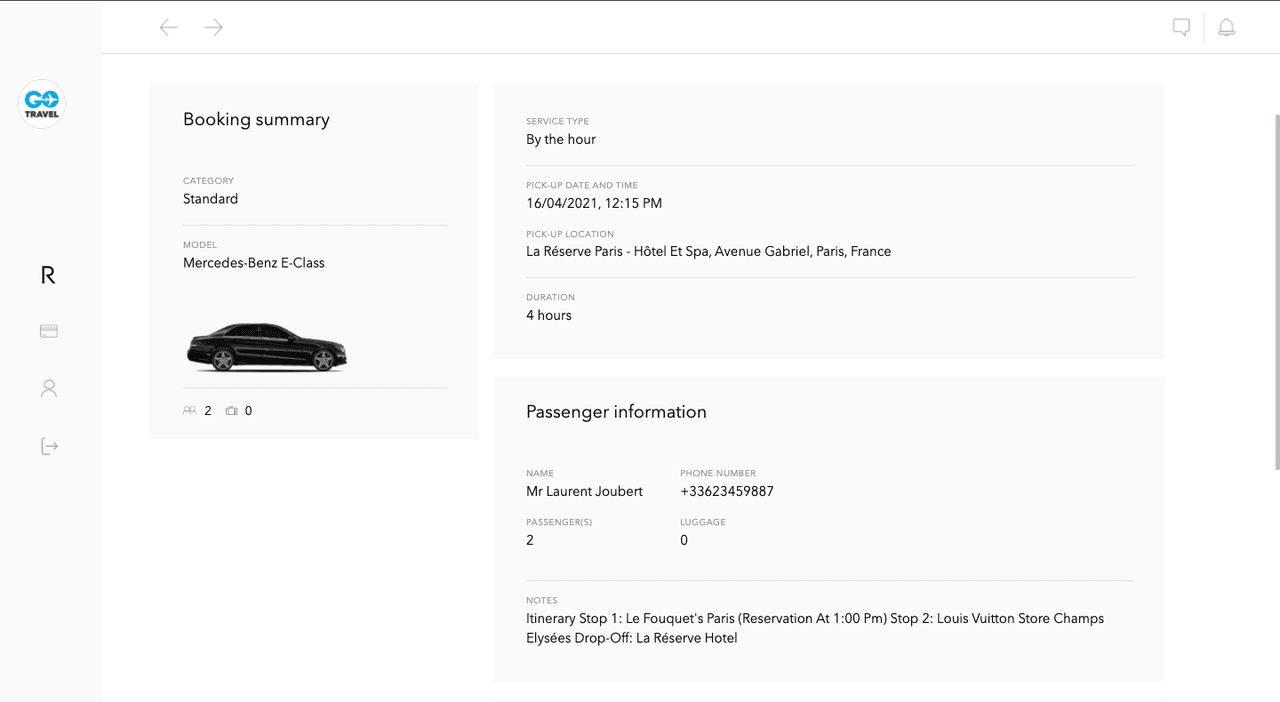Click the logout icon in sidebar
This screenshot has height=702, width=1280.
point(49,446)
